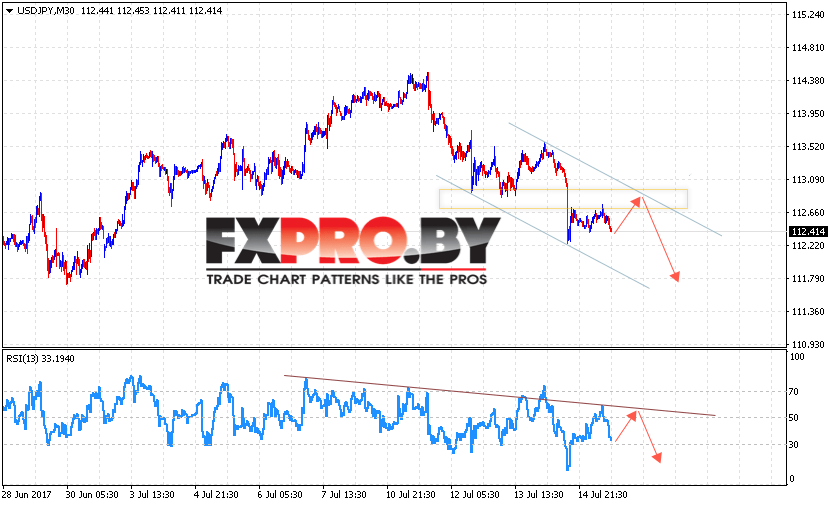Select RSI axis level 70
The image size is (829, 506).
(794, 392)
